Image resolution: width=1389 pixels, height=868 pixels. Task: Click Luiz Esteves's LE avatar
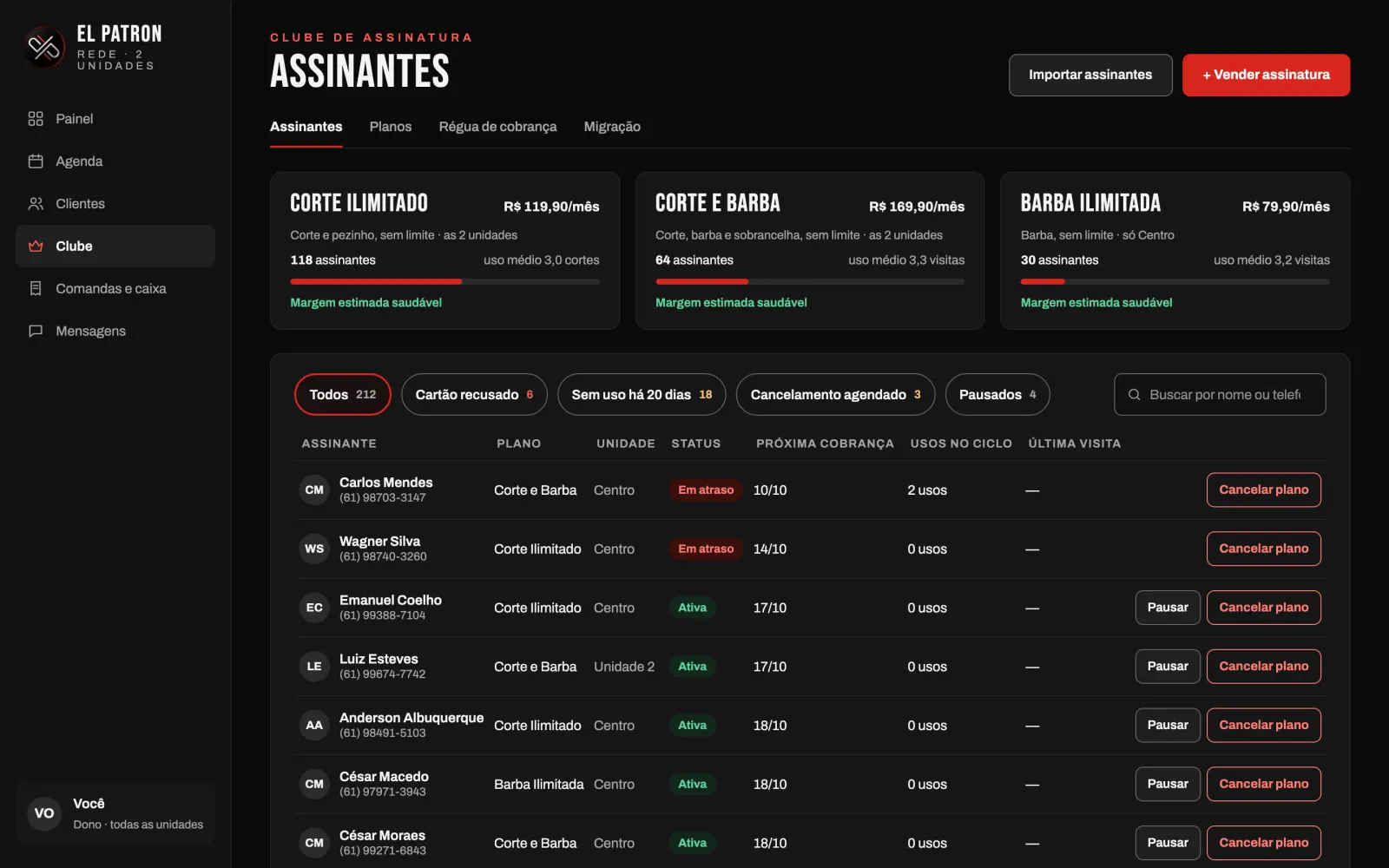(314, 667)
